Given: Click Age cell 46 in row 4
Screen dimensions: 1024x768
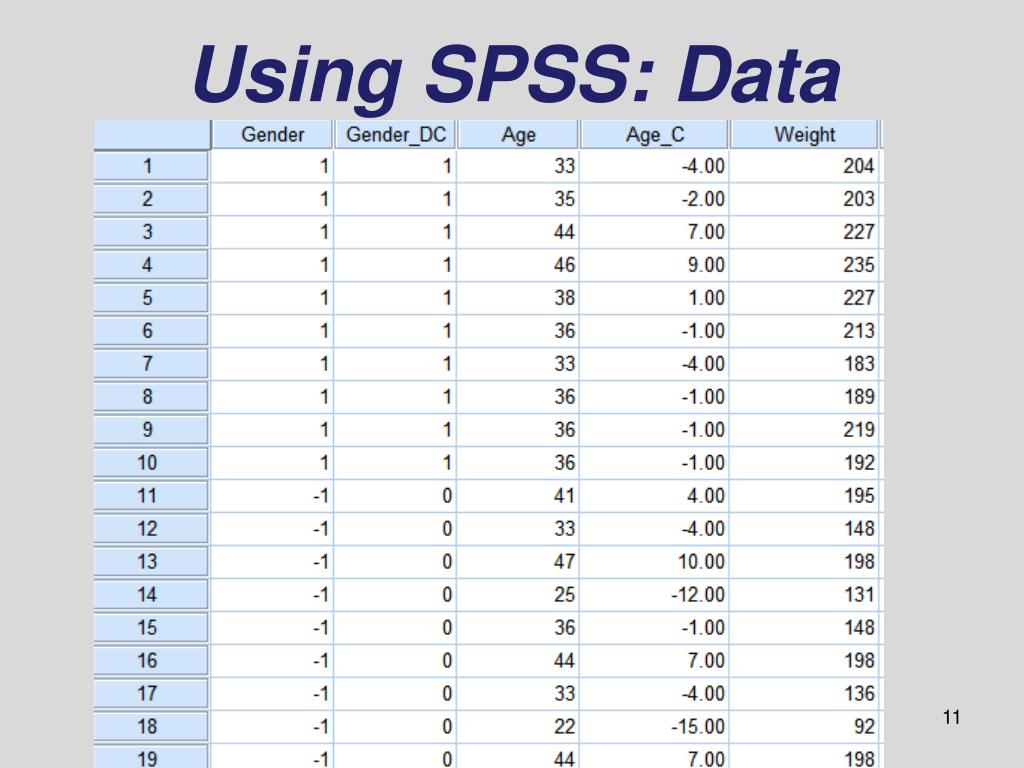Looking at the screenshot, I should click(x=518, y=264).
